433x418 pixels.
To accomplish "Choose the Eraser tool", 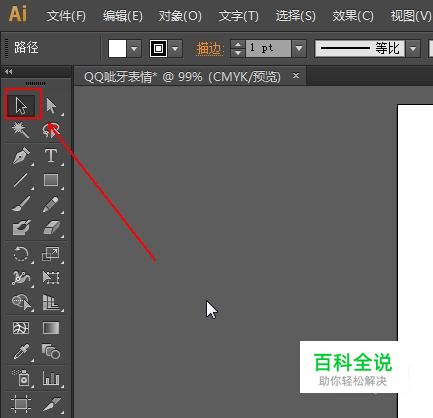I will tap(52, 228).
